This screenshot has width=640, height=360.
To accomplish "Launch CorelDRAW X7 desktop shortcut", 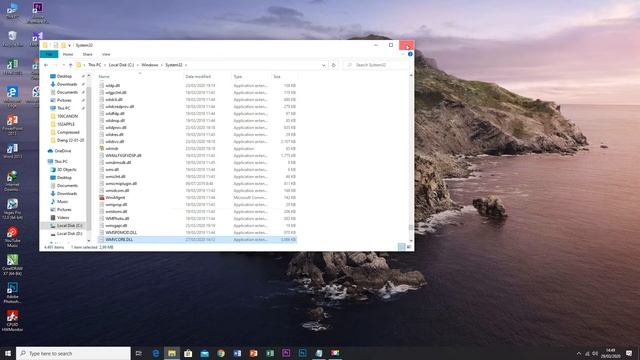I will (12, 264).
